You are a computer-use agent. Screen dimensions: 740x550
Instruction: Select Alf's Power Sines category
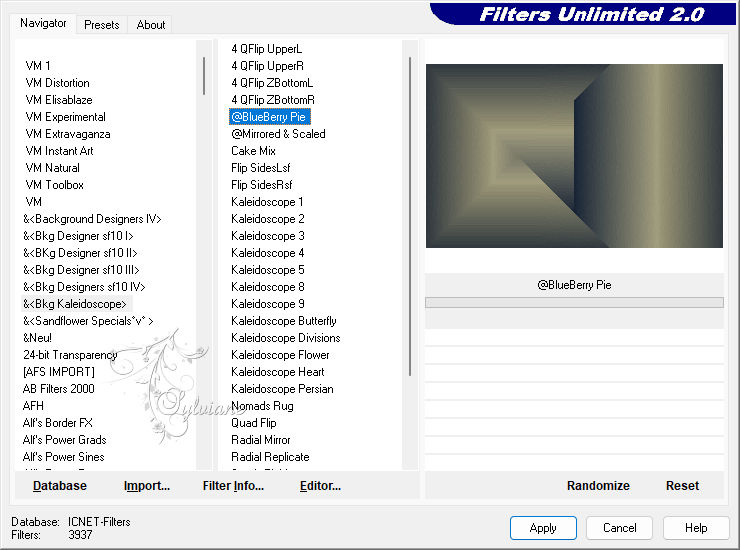(63, 457)
